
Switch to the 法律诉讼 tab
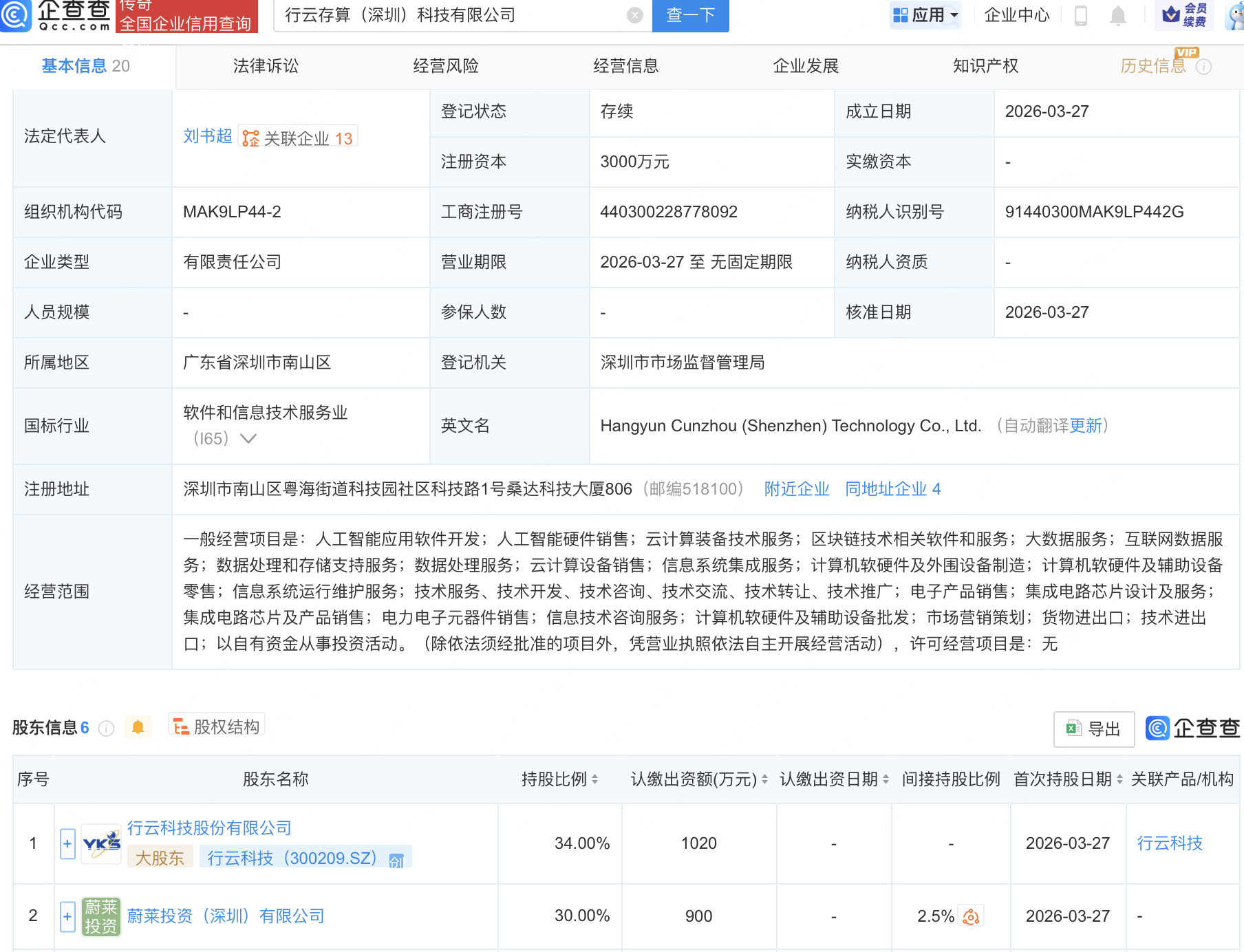pyautogui.click(x=266, y=66)
